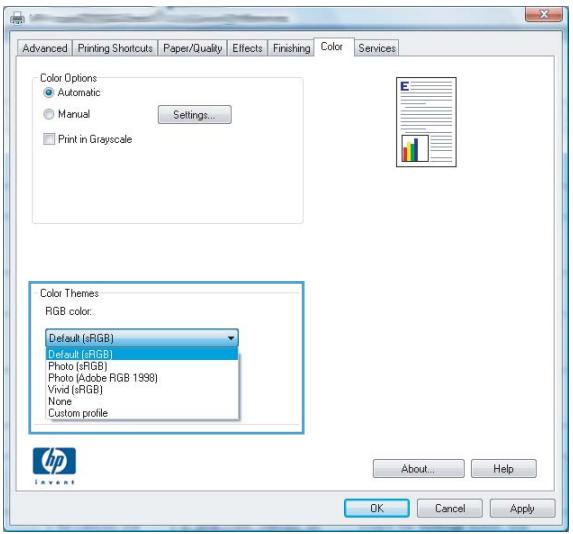Pick Photo (Adobe RGB 1998) option
573x534 pixels.
coord(142,378)
